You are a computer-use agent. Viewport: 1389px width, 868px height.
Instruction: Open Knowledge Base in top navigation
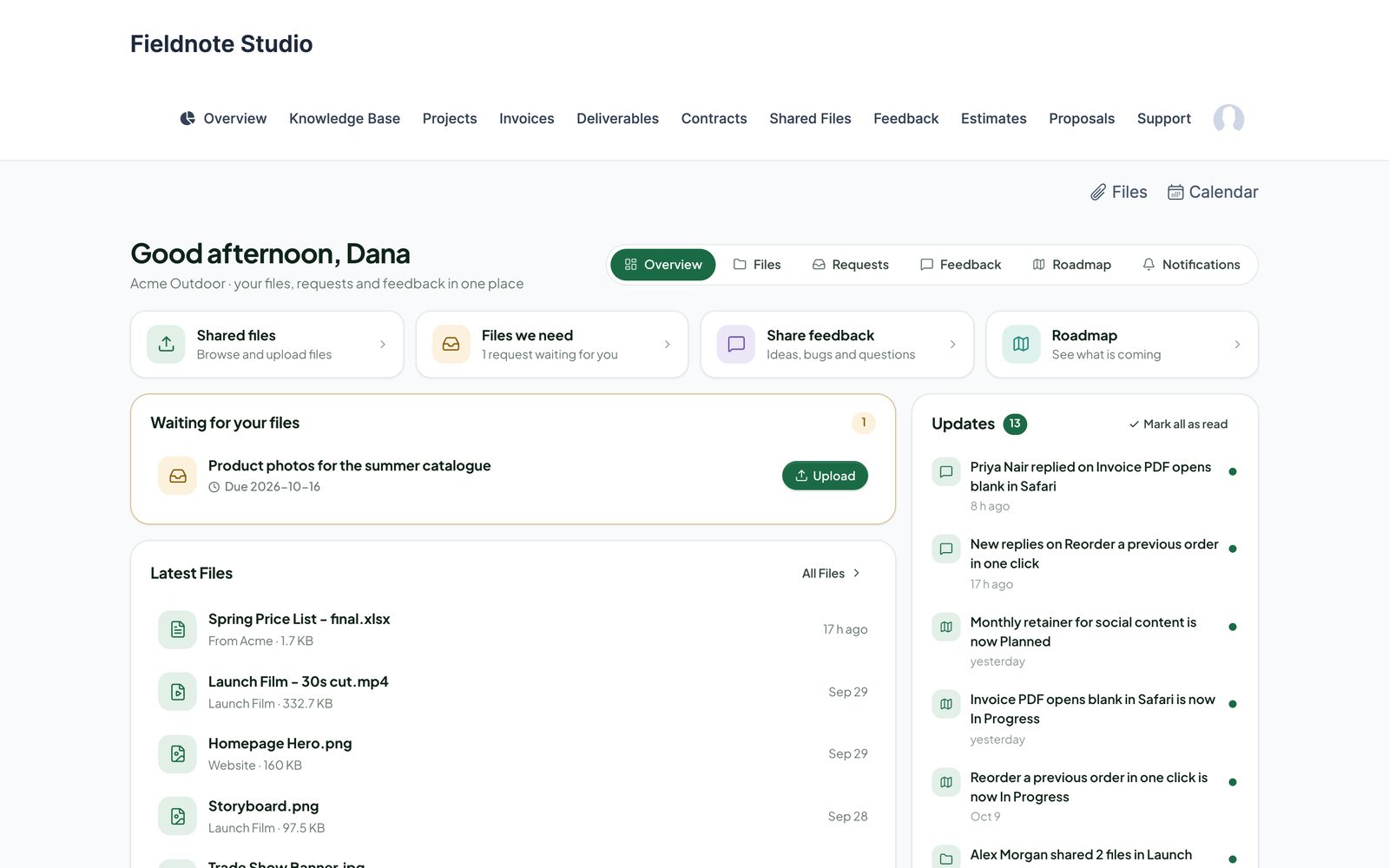(345, 119)
